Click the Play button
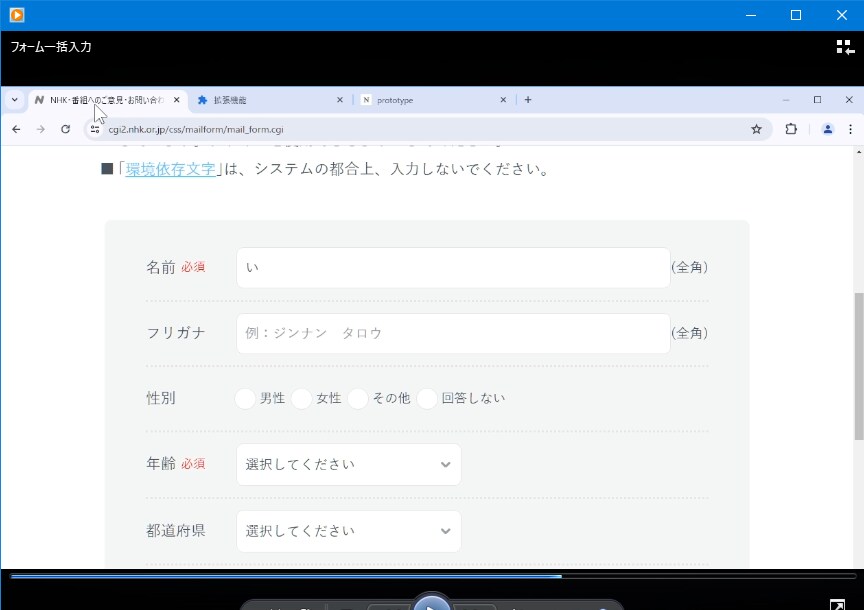864x610 pixels. (x=431, y=602)
